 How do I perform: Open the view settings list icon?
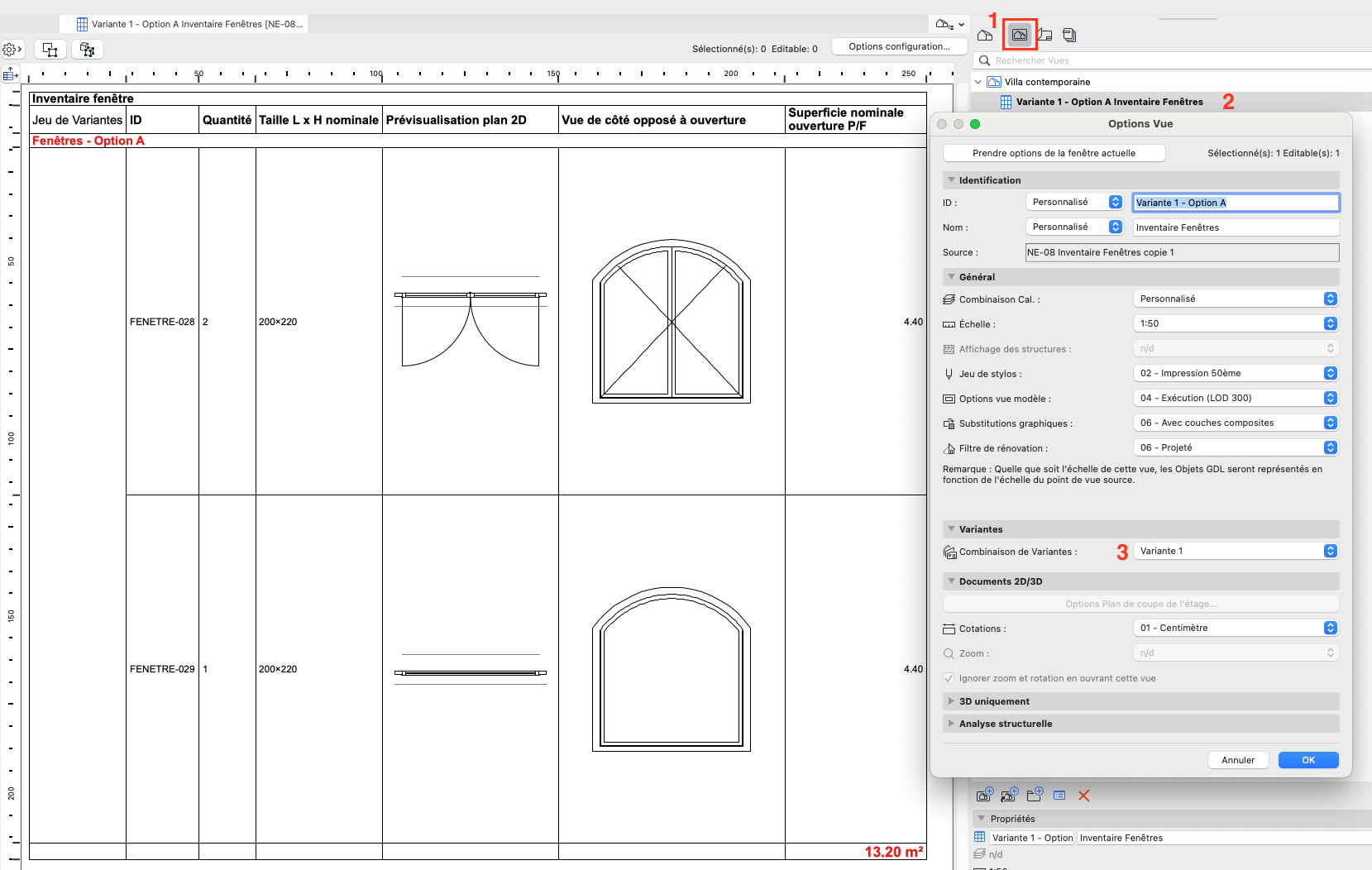click(1059, 796)
